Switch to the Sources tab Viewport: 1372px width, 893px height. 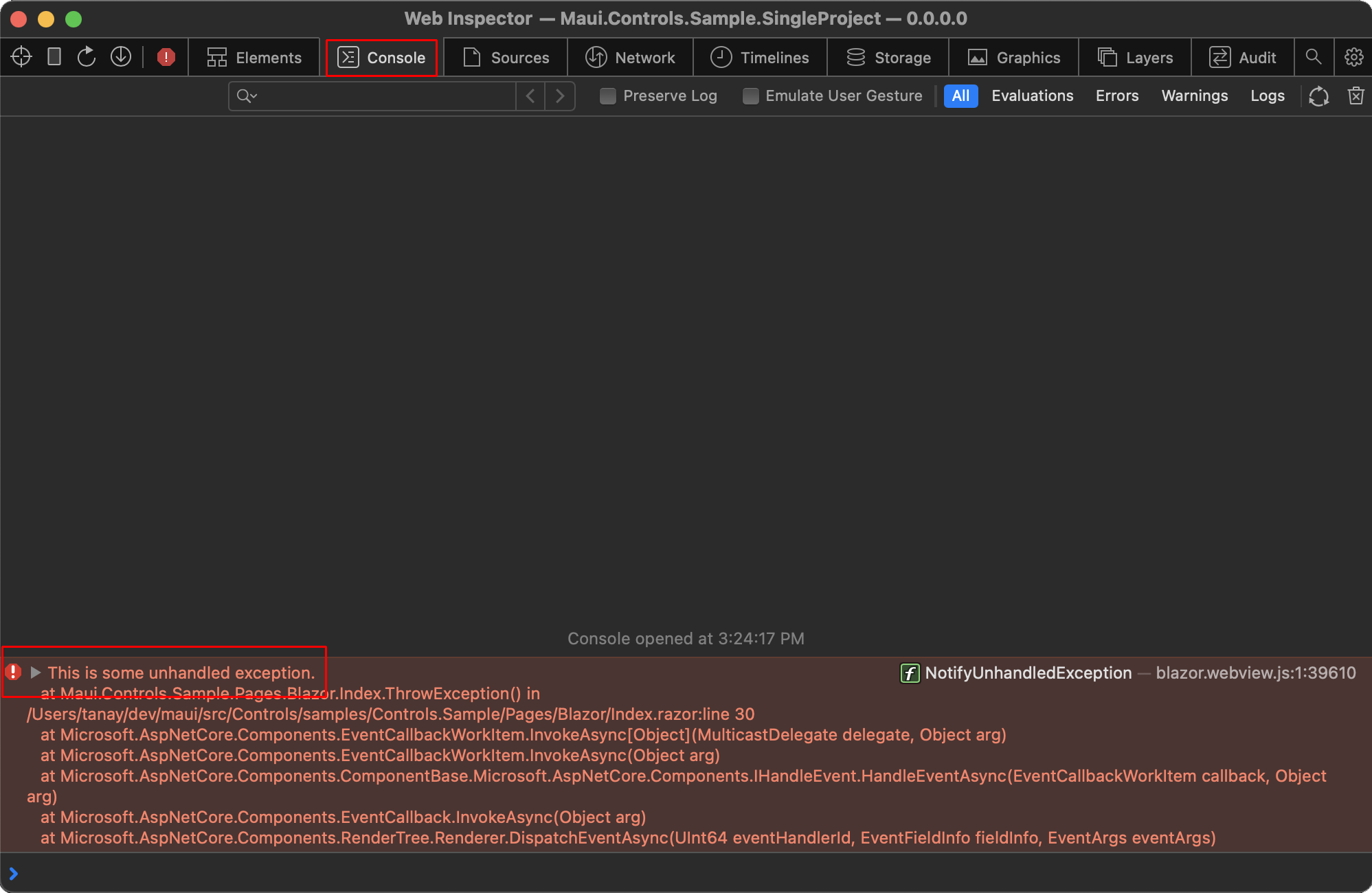[x=506, y=57]
